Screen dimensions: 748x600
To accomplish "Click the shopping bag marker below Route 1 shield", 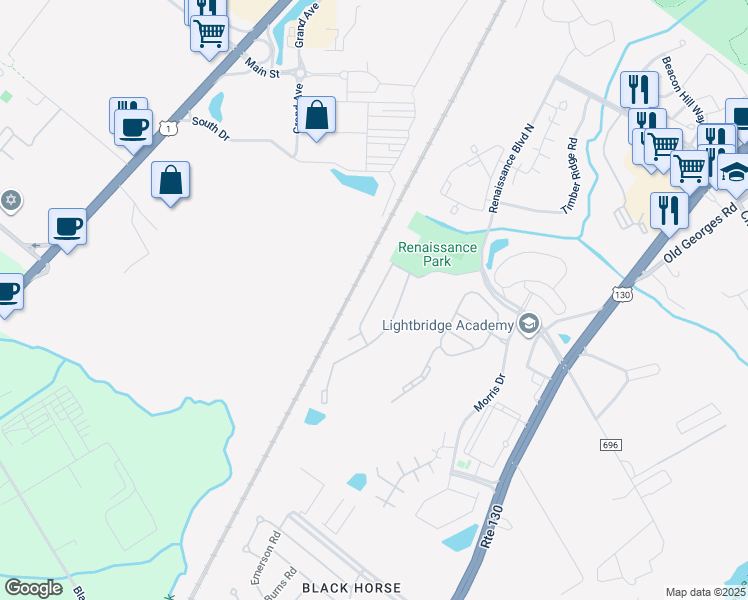I will 170,181.
